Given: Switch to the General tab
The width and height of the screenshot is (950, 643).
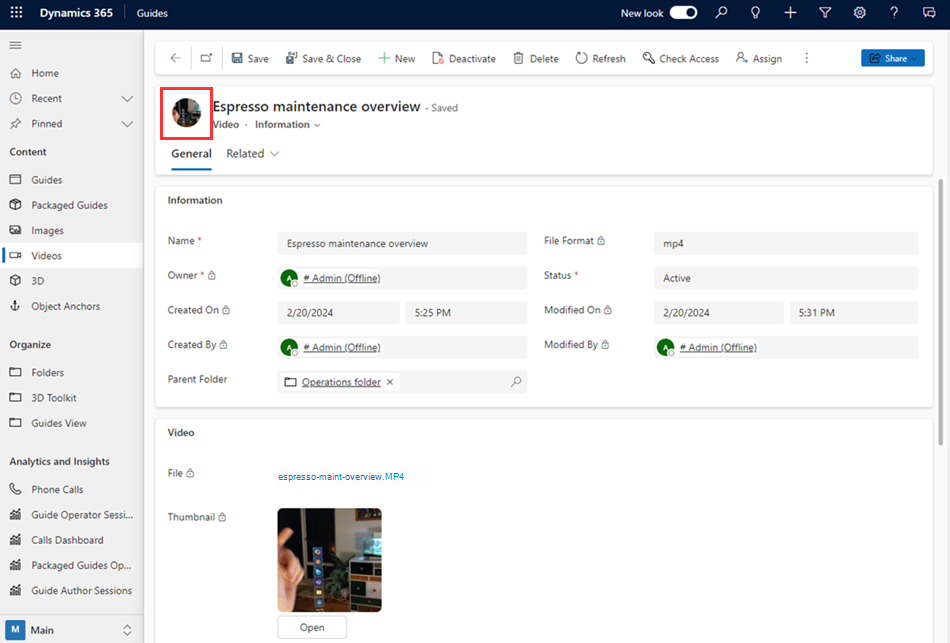Looking at the screenshot, I should click(190, 153).
